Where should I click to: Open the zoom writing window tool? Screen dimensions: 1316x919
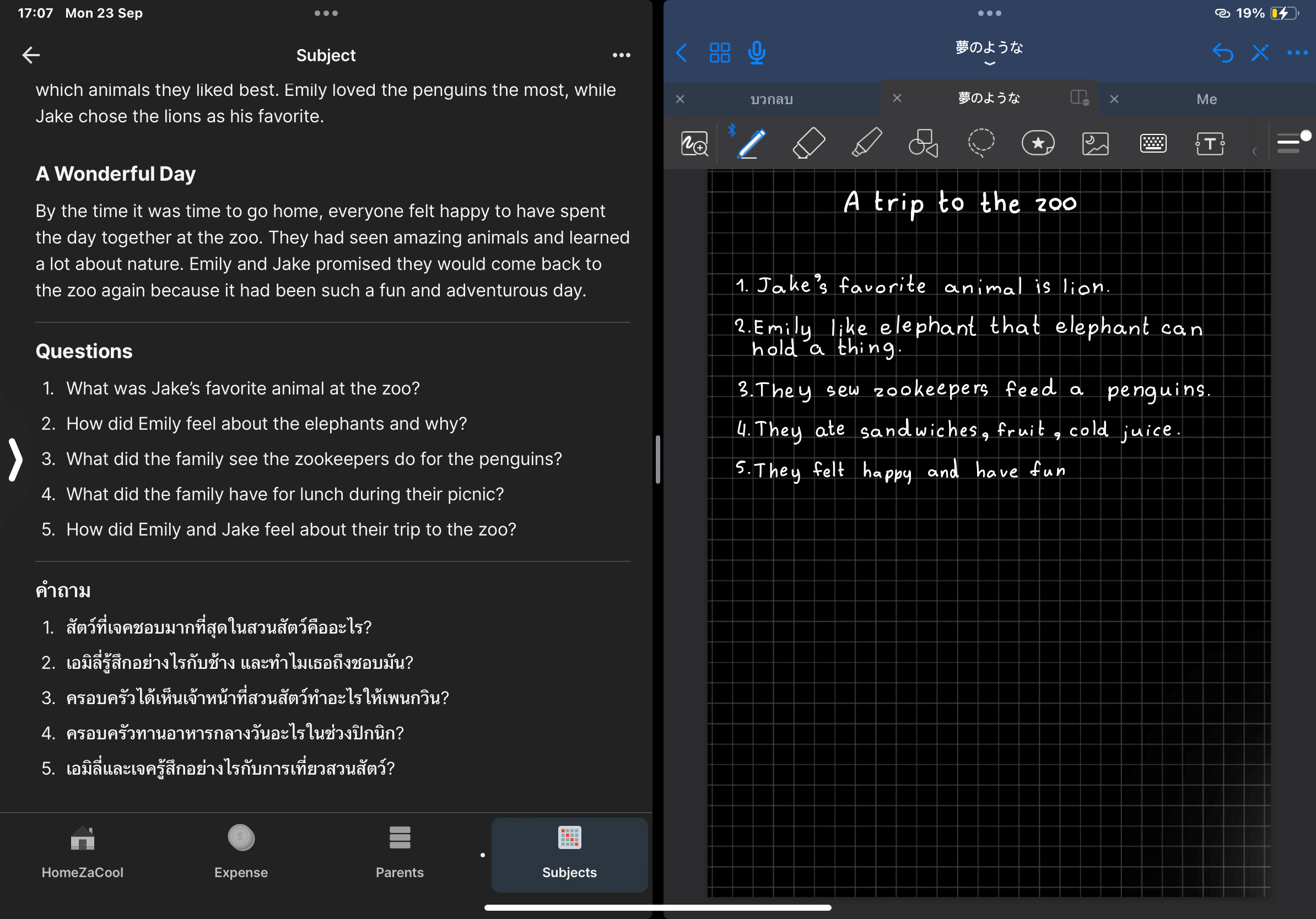point(694,143)
